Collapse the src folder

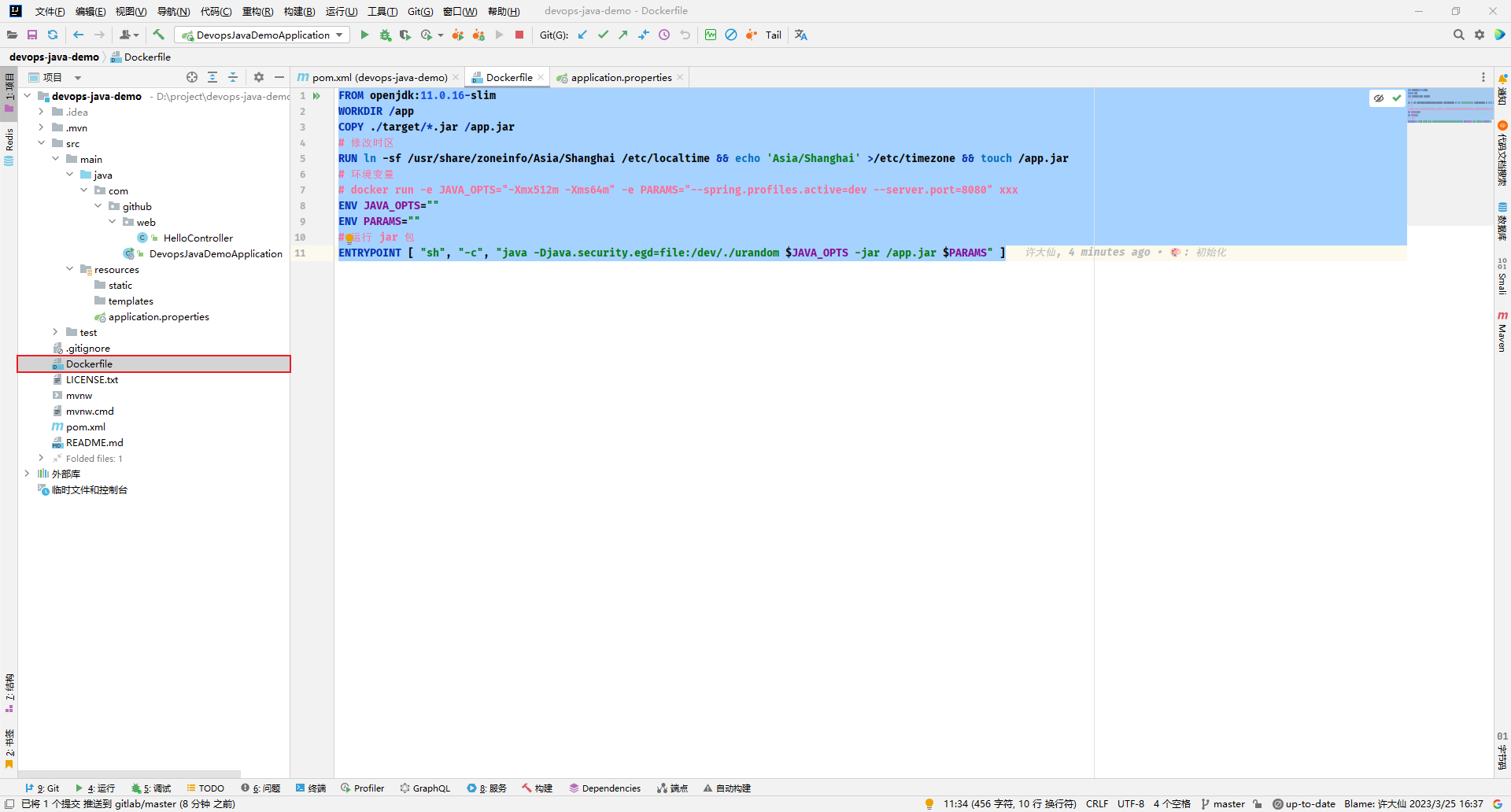pyautogui.click(x=41, y=143)
